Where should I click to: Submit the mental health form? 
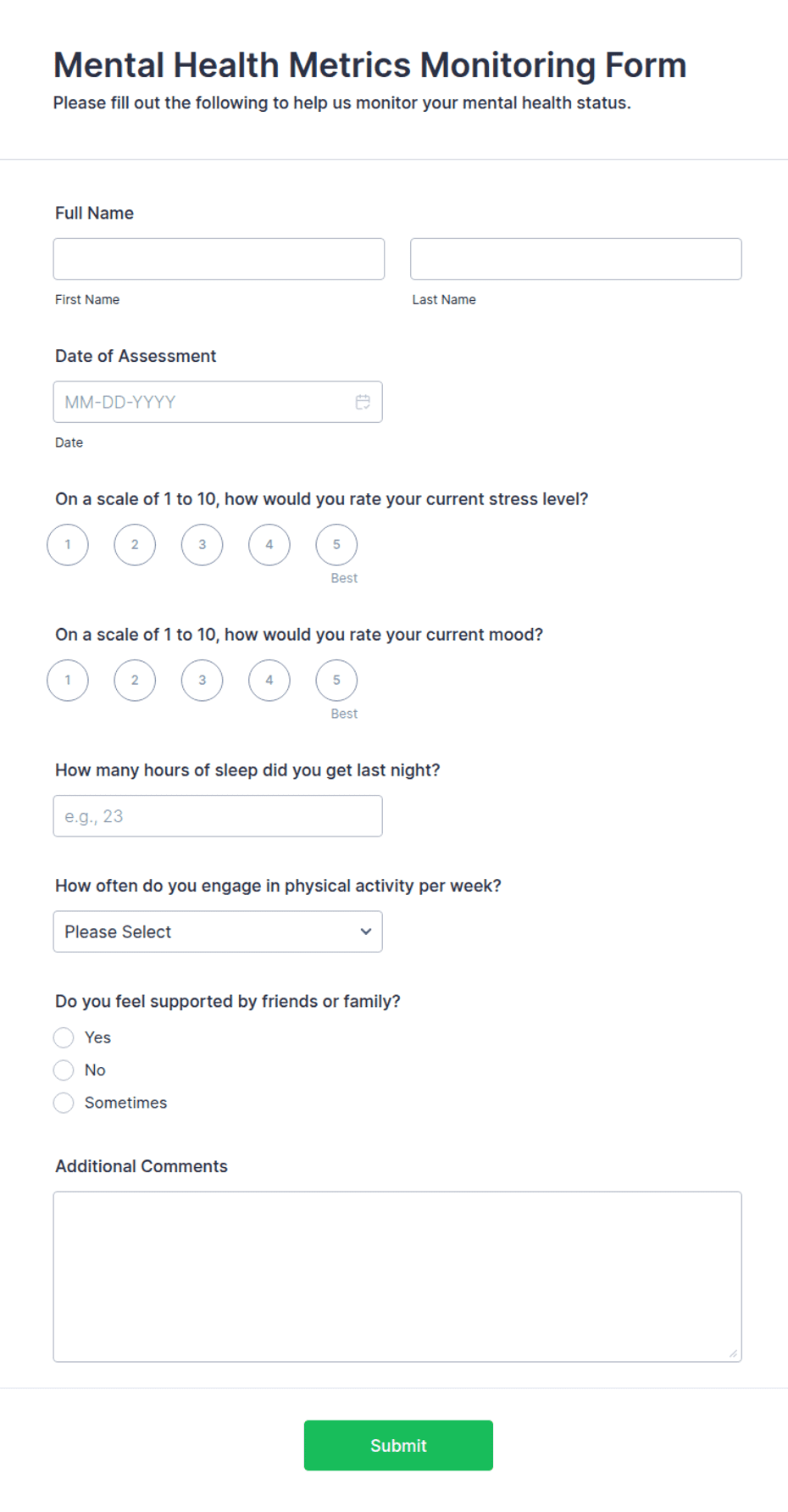point(398,1445)
